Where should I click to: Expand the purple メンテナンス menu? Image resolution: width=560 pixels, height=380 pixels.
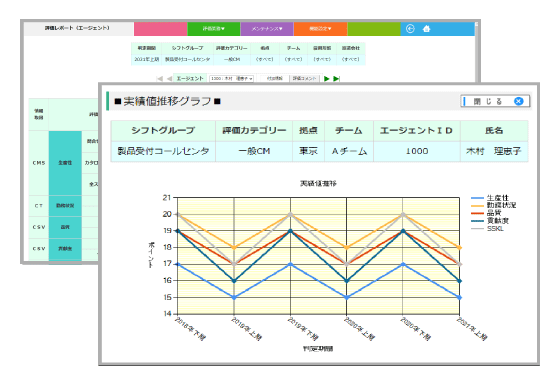(267, 29)
